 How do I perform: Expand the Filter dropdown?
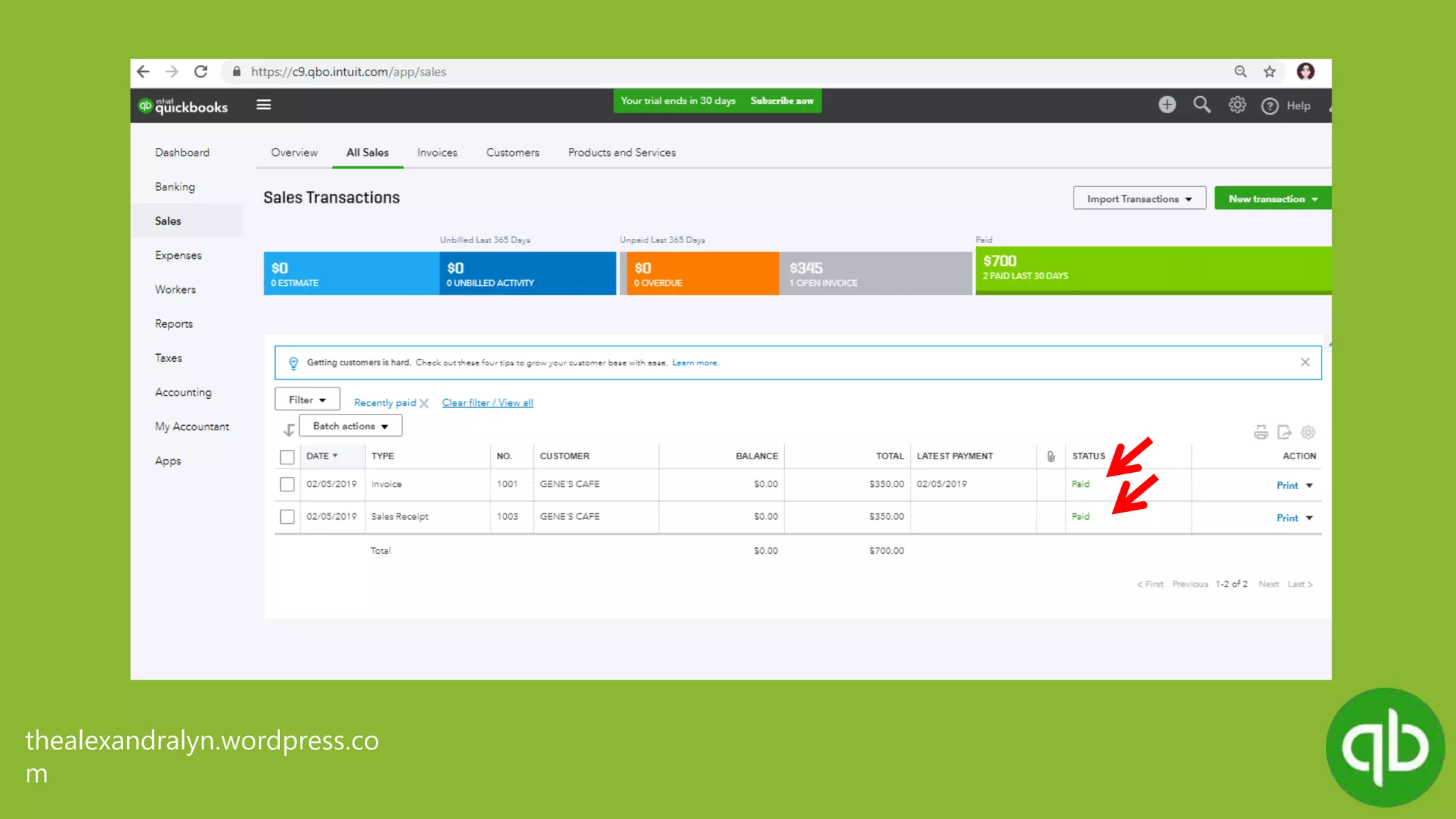coord(307,400)
